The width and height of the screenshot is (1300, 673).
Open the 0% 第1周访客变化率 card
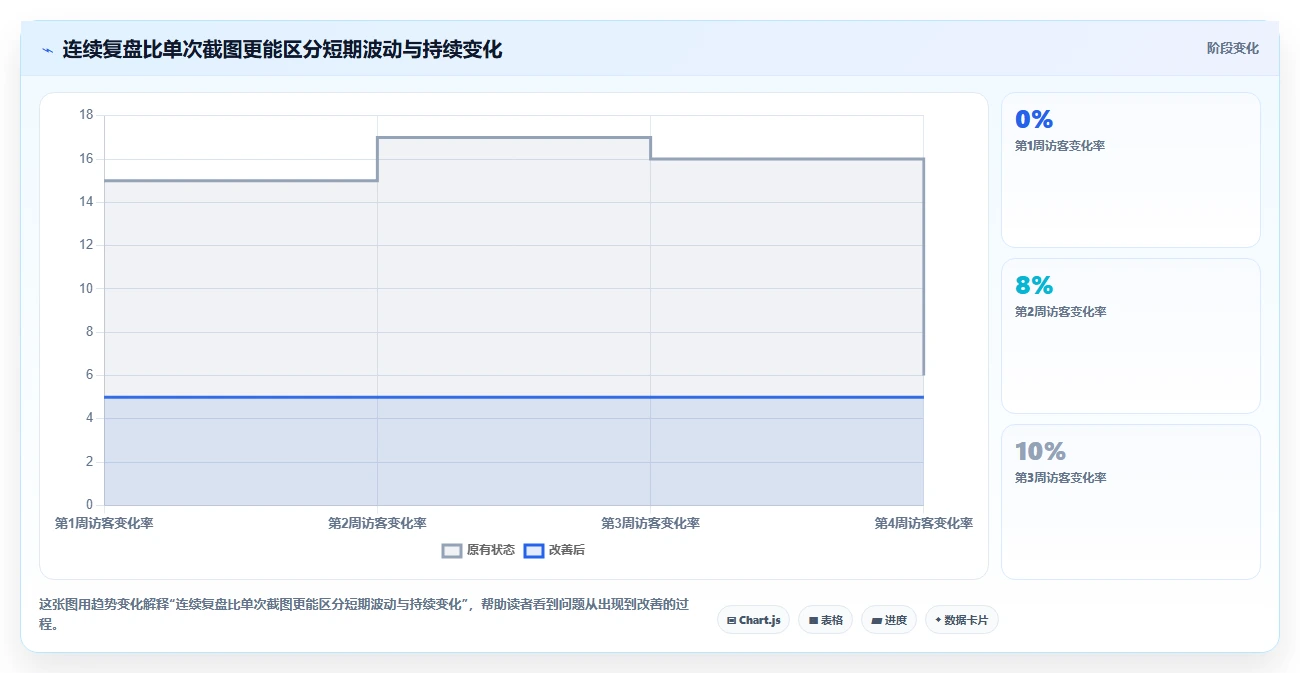click(x=1130, y=170)
